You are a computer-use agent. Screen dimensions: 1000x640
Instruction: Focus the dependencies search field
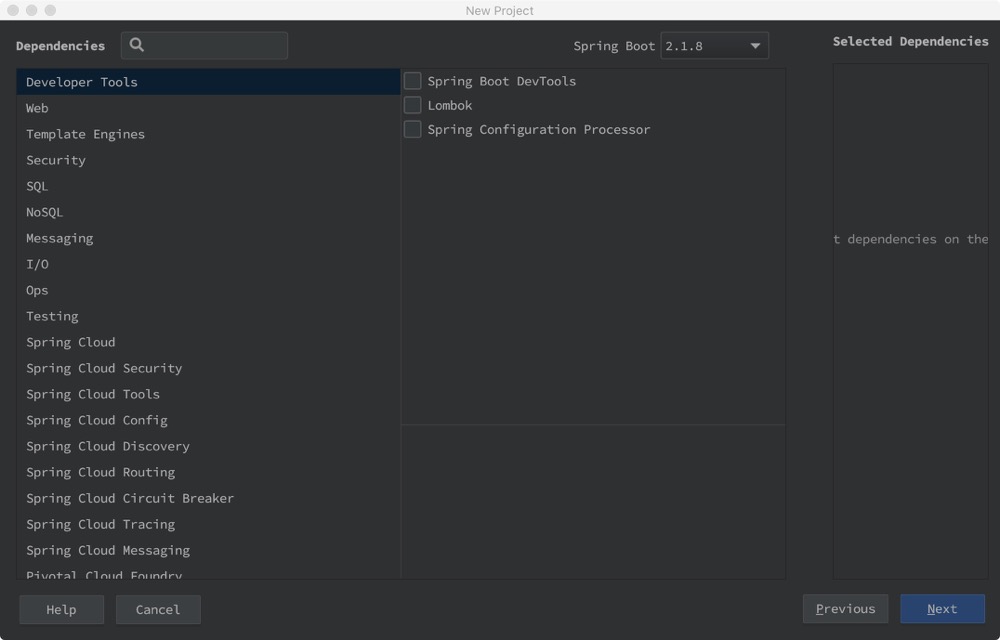215,45
